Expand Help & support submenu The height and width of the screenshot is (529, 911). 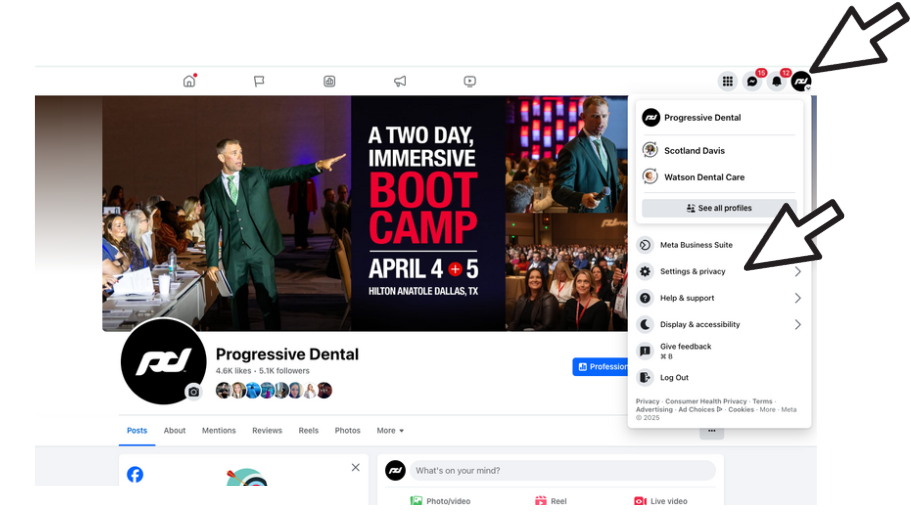pyautogui.click(x=719, y=298)
